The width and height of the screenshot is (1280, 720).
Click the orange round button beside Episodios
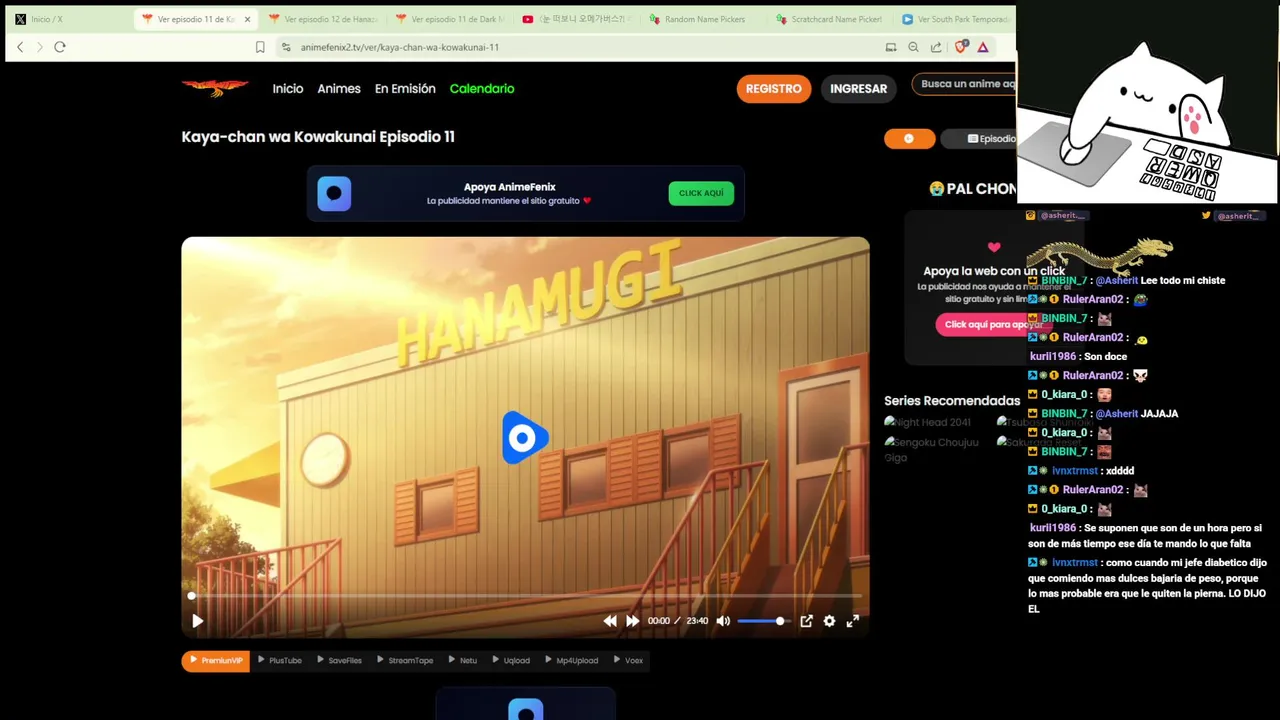909,139
